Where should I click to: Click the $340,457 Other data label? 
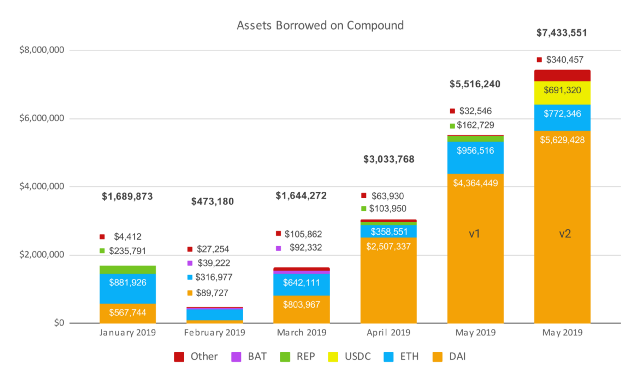click(565, 60)
